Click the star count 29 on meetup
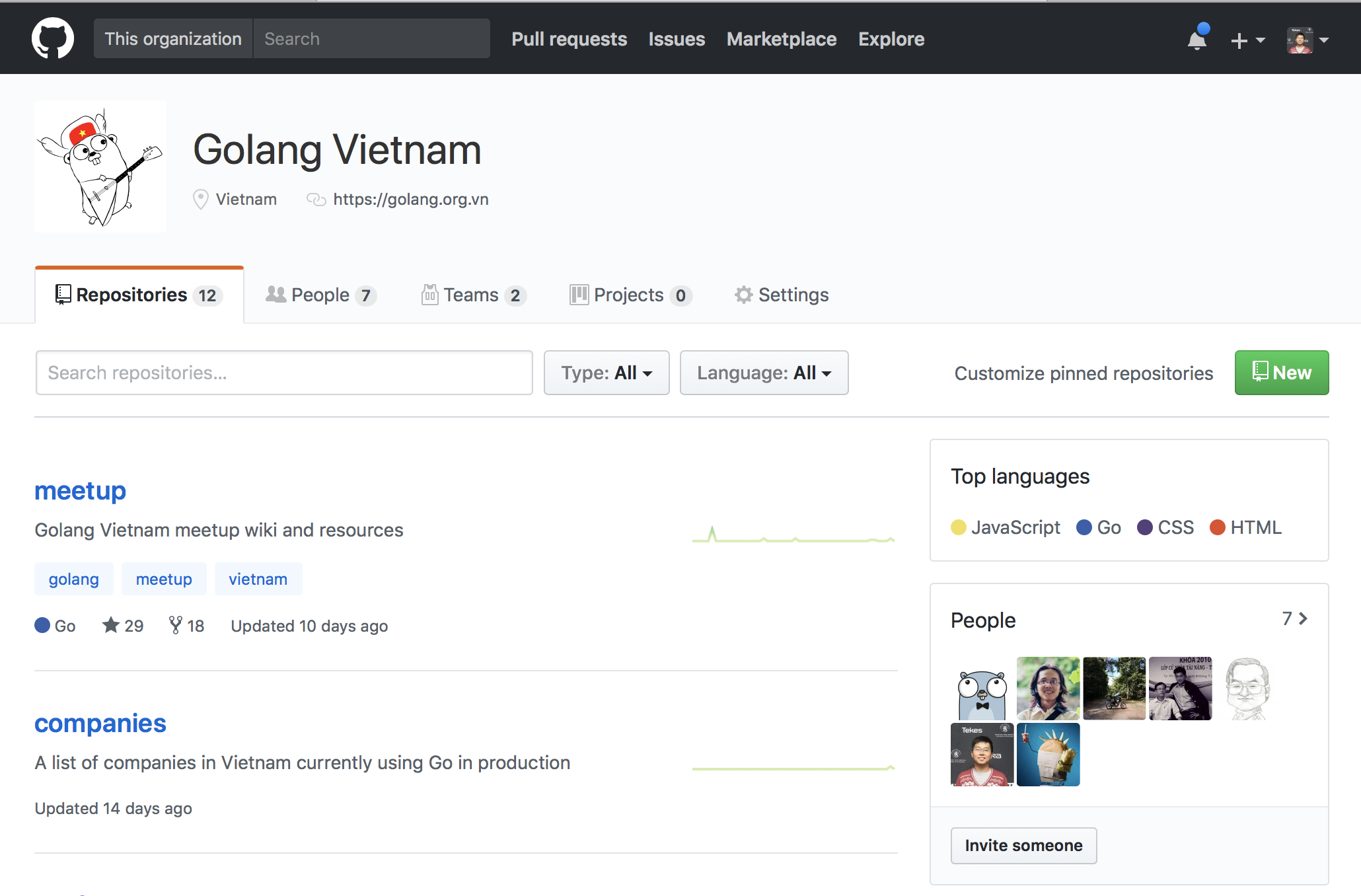 pos(123,625)
